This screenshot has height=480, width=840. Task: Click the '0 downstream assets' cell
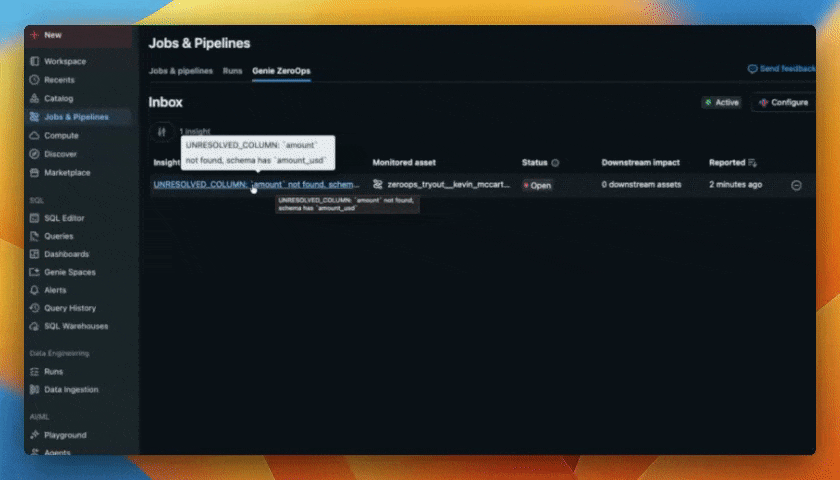pos(641,185)
